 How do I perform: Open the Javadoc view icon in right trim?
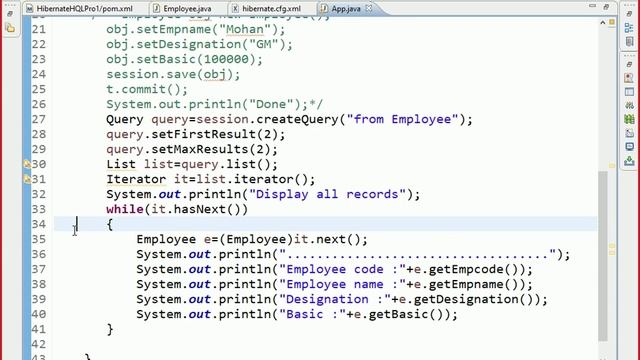[629, 91]
